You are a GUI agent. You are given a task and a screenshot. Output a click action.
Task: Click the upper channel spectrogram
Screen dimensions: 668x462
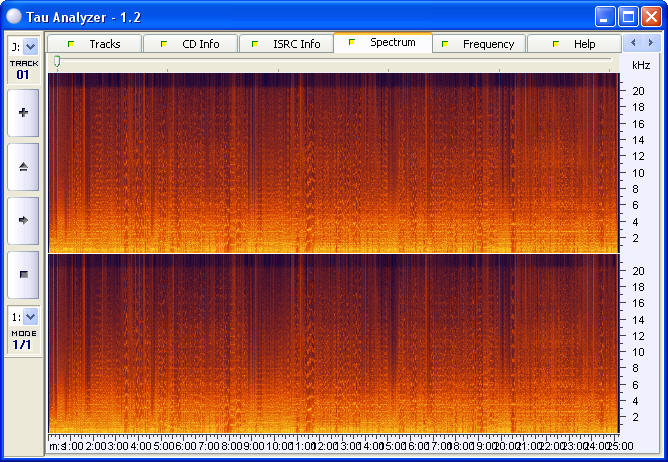pos(333,163)
